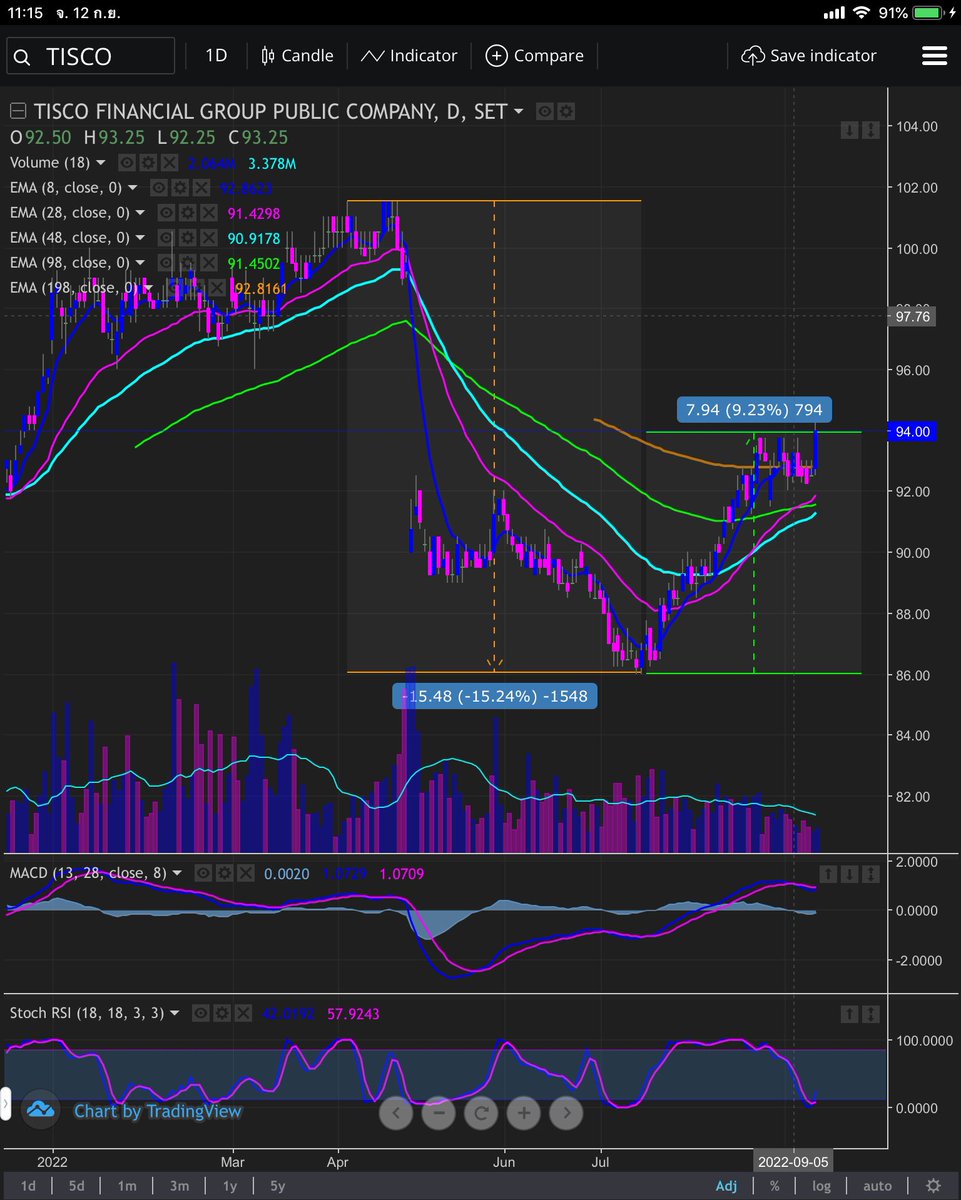The height and width of the screenshot is (1200, 961).
Task: Move the main price pane down
Action: (x=850, y=129)
